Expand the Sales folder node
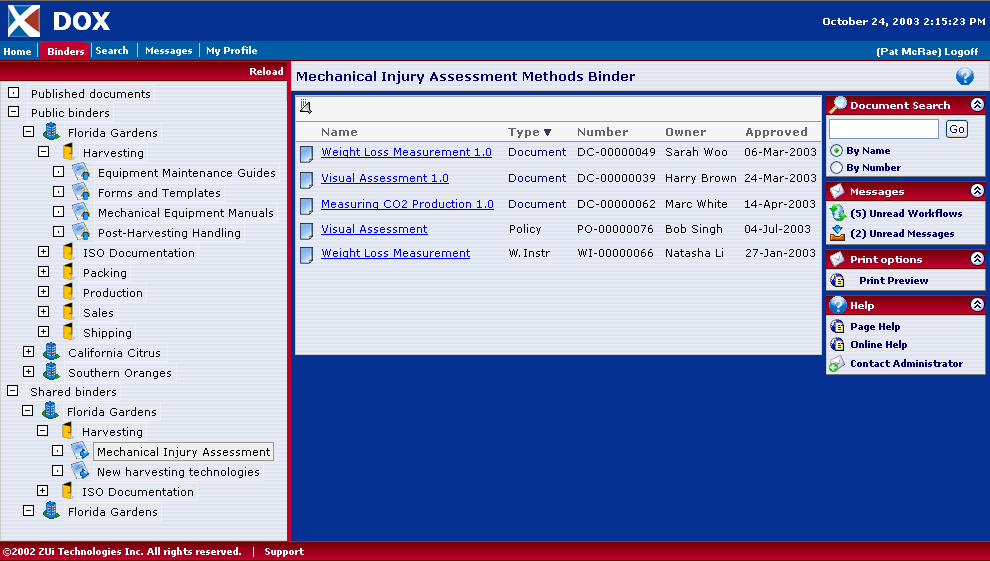Viewport: 990px width, 561px height. 44,311
